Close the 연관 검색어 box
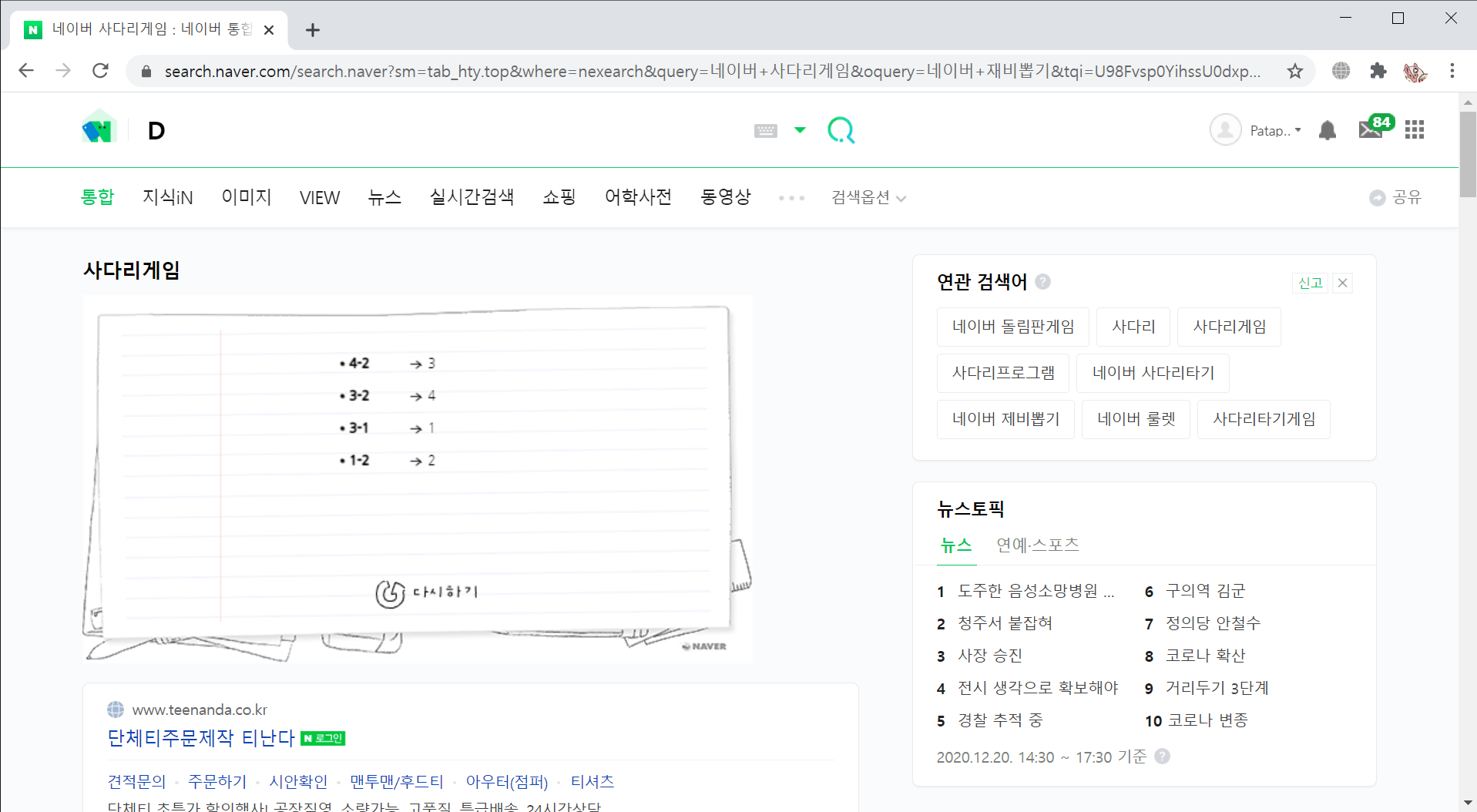Viewport: 1477px width, 812px height. [1342, 283]
